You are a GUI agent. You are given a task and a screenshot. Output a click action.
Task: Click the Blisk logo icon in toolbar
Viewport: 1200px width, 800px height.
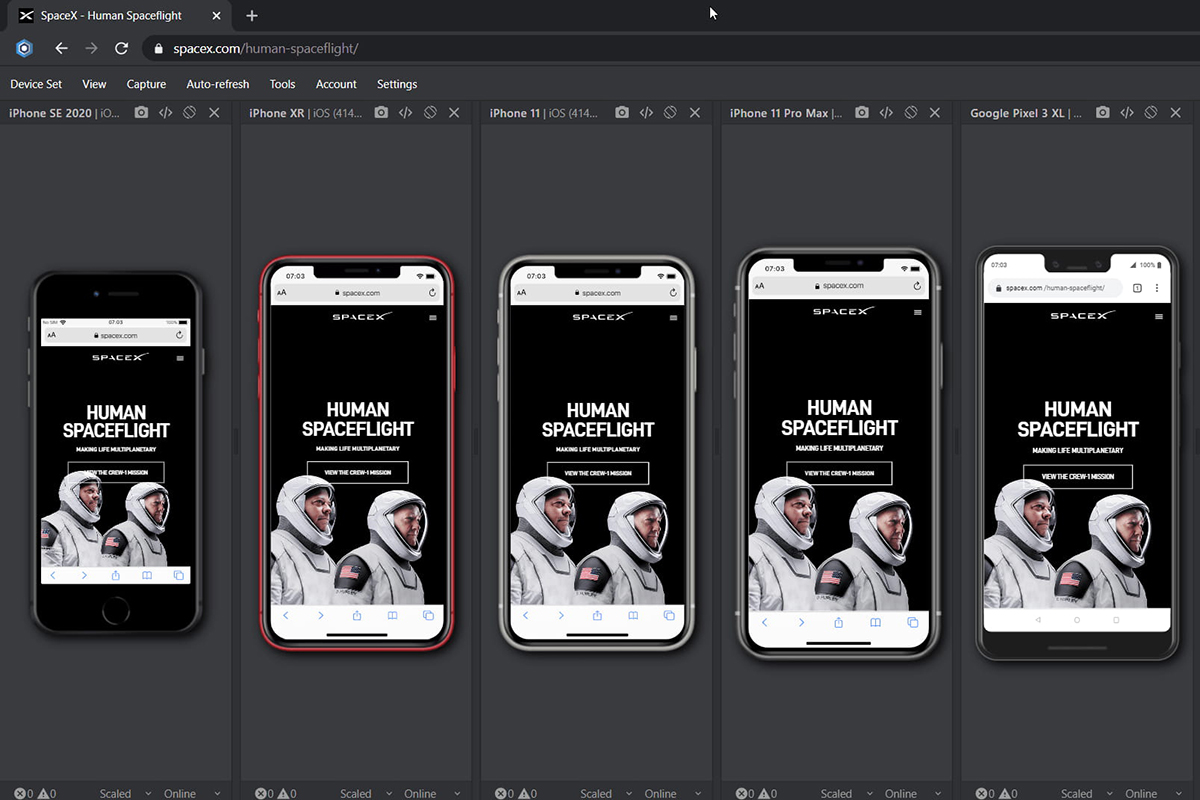[x=25, y=48]
